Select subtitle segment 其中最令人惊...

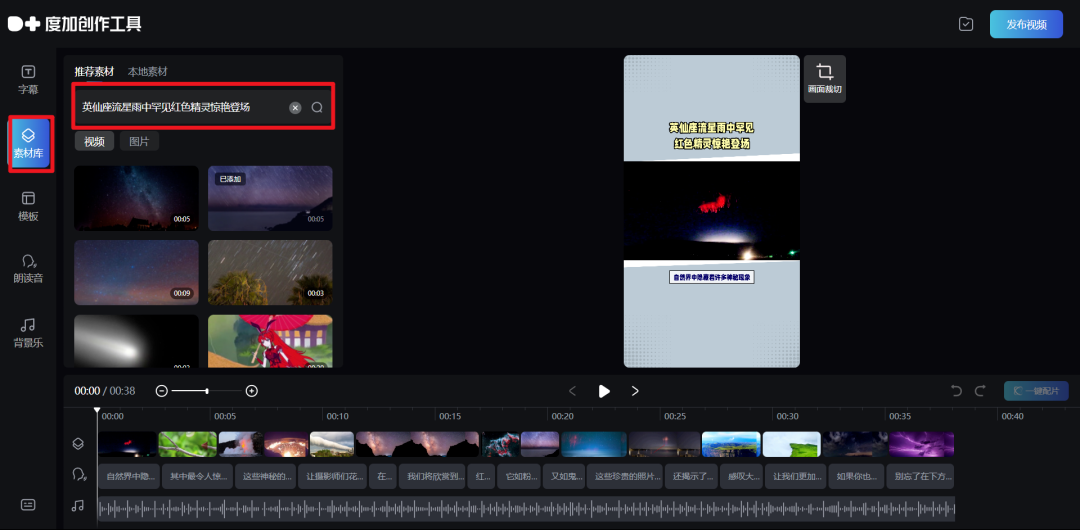pyautogui.click(x=197, y=476)
